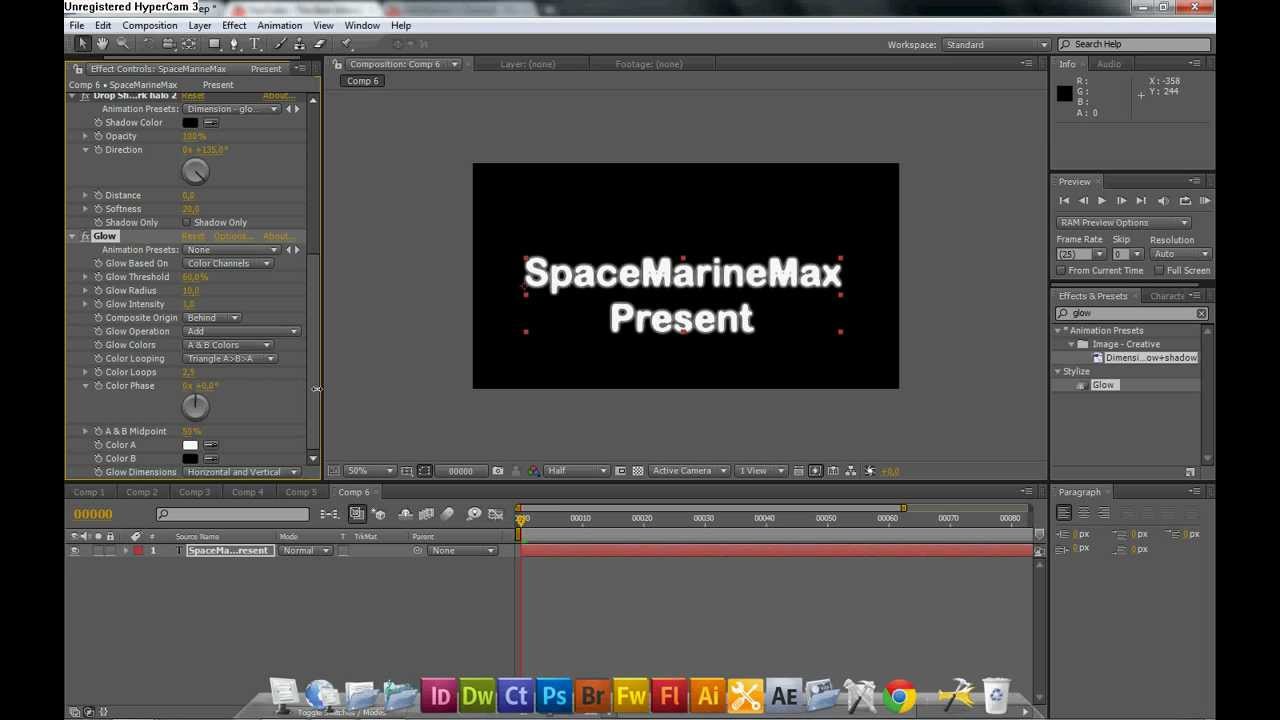
Task: Toggle the Full Screen checkbox
Action: 1159,271
